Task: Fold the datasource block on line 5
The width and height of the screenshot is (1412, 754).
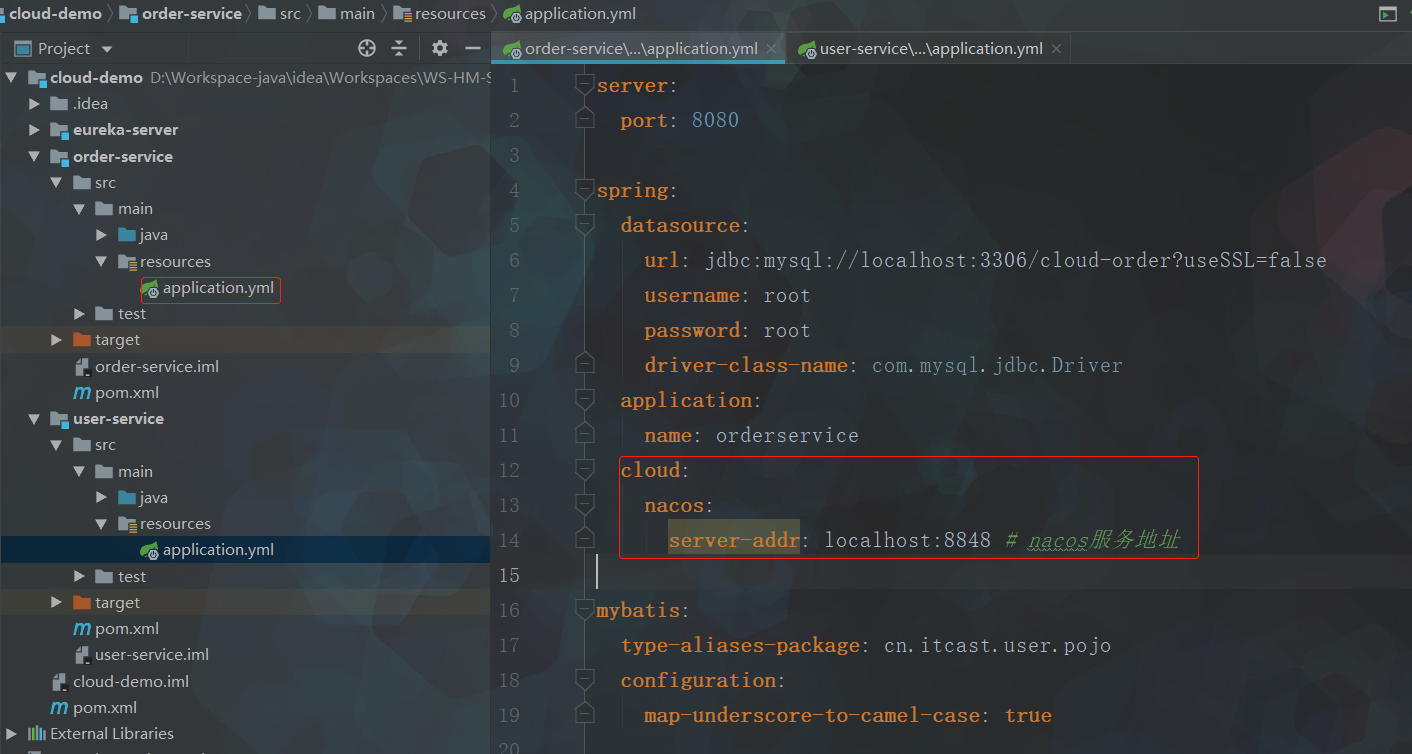Action: coord(585,226)
